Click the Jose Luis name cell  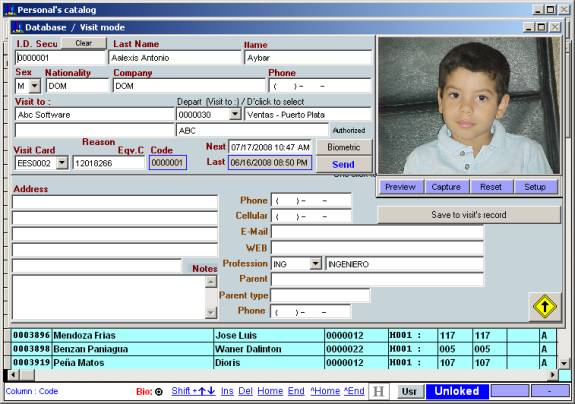point(269,335)
